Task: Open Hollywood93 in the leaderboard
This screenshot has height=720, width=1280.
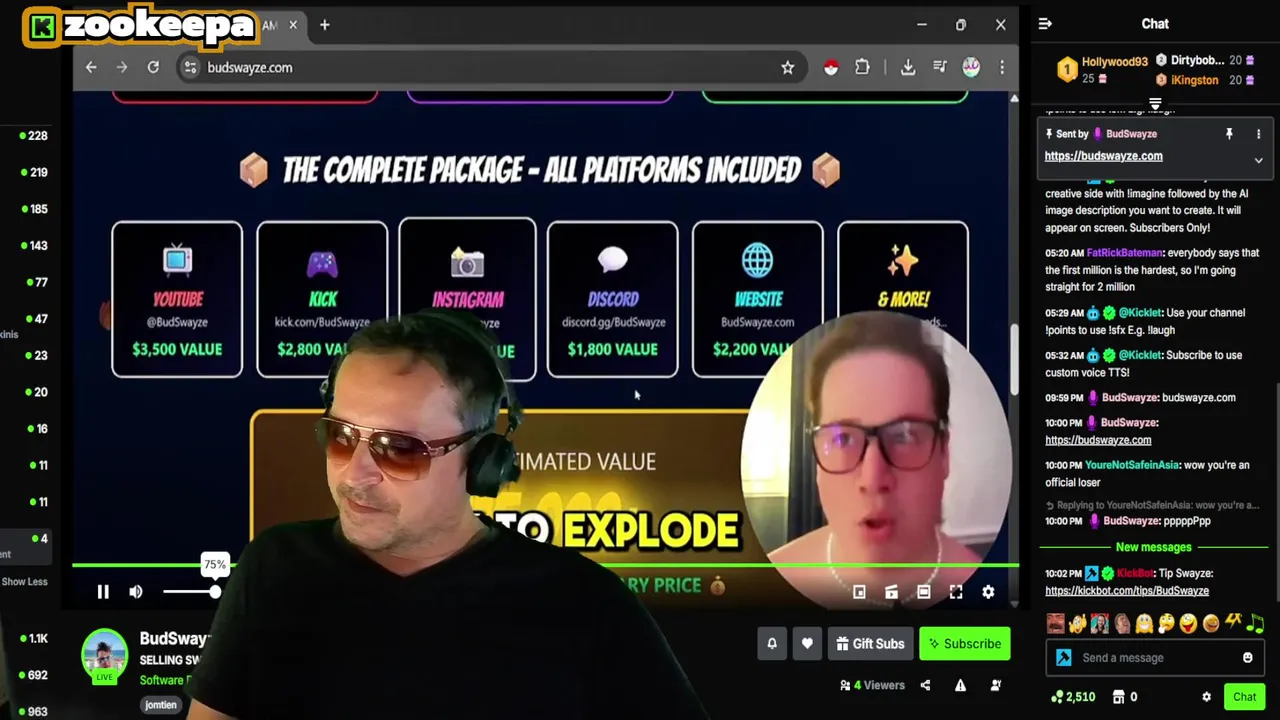Action: 1114,61
